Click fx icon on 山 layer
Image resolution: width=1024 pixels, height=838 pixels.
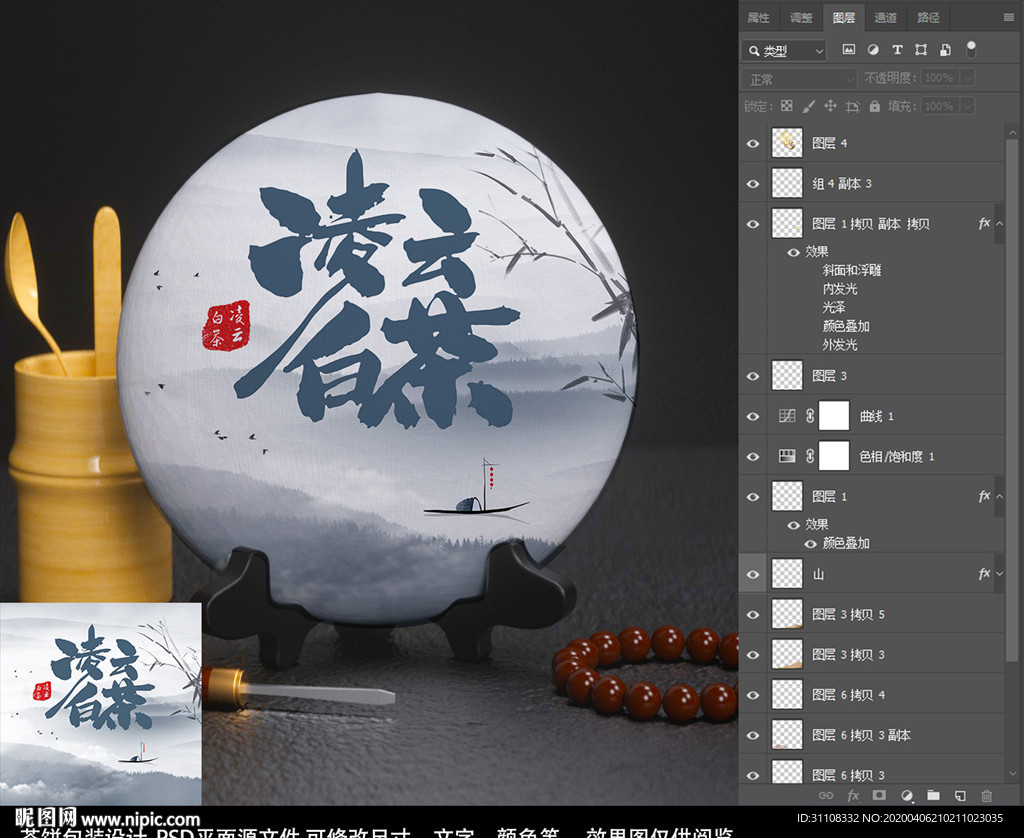coord(984,574)
